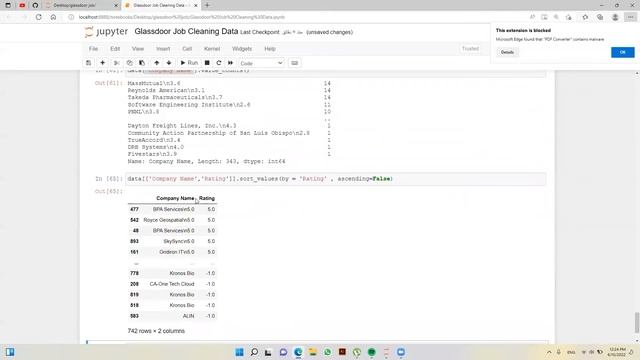Click the read aloud icon
Image resolution: width=640 pixels, height=360 pixels.
pyautogui.click(x=532, y=17)
